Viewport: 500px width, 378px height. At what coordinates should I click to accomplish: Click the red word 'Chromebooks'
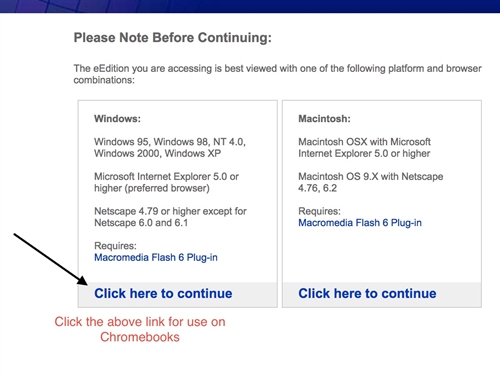tap(140, 337)
